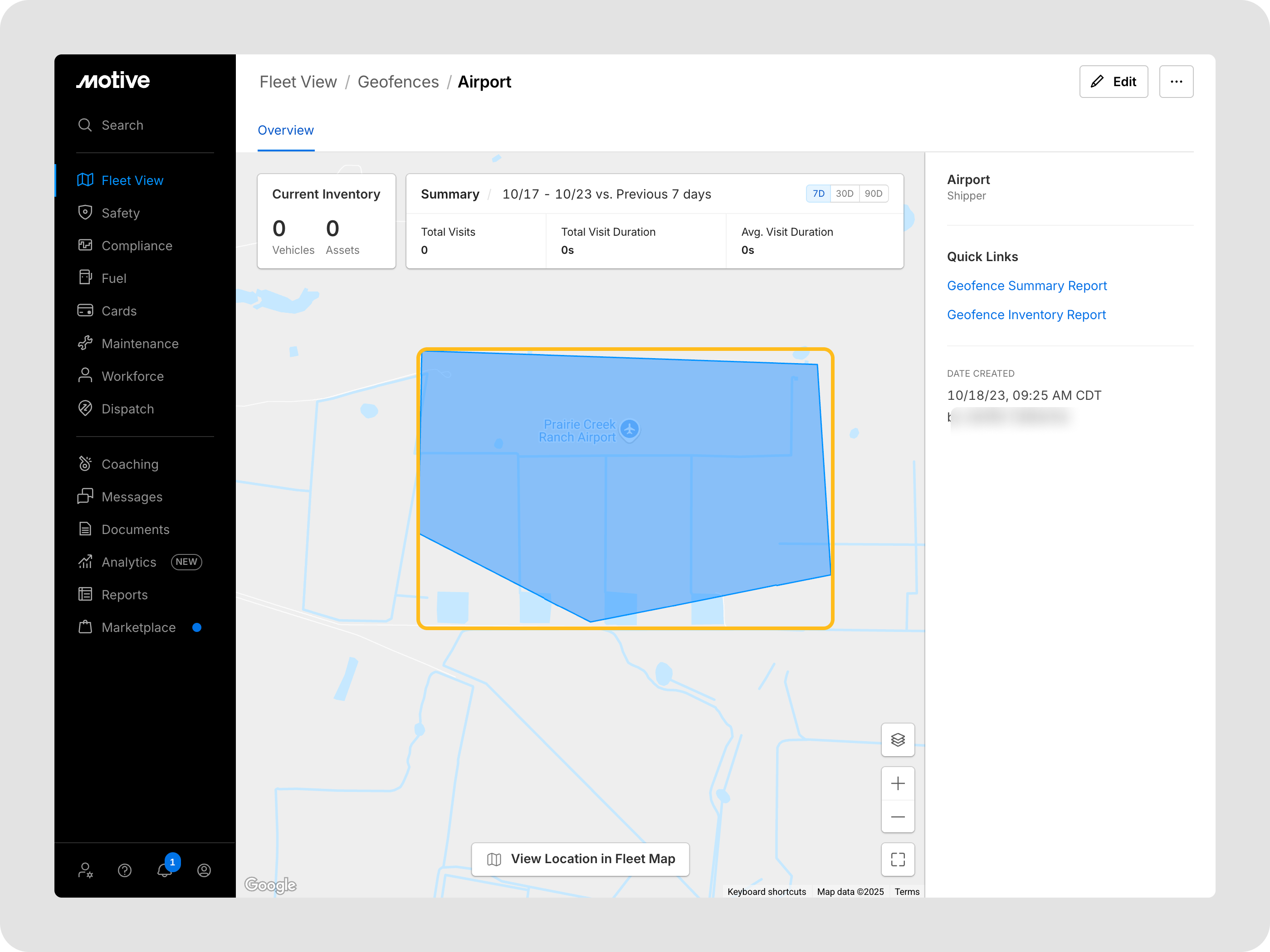Enter fullscreen map view

(897, 859)
